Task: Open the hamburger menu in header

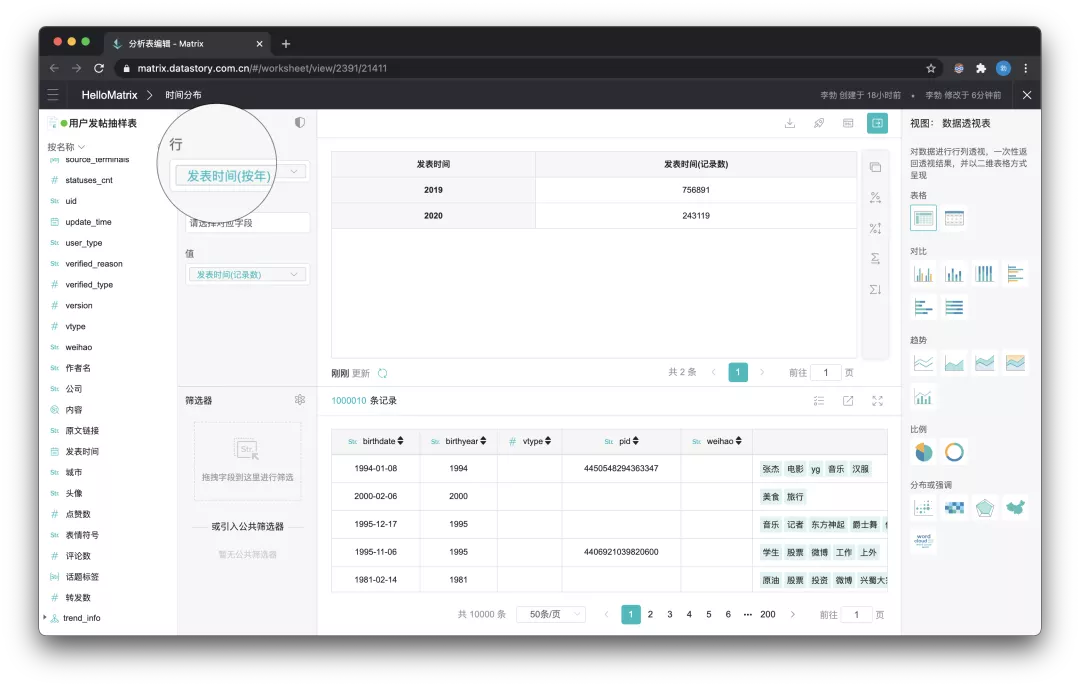Action: 53,95
